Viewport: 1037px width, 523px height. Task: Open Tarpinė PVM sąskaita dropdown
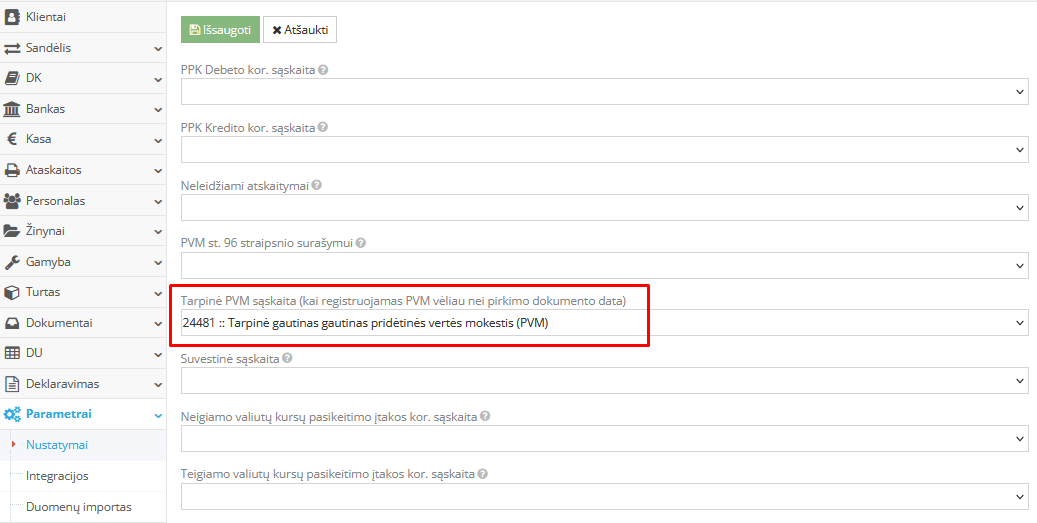(x=604, y=323)
